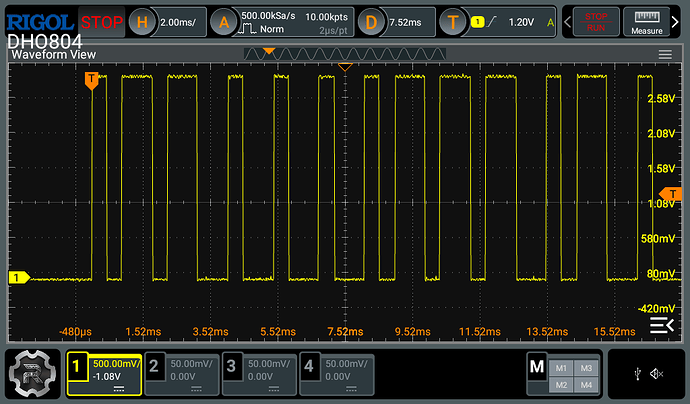Click the memory overview waveform bar
This screenshot has width=690, height=404.
(x=345, y=54)
